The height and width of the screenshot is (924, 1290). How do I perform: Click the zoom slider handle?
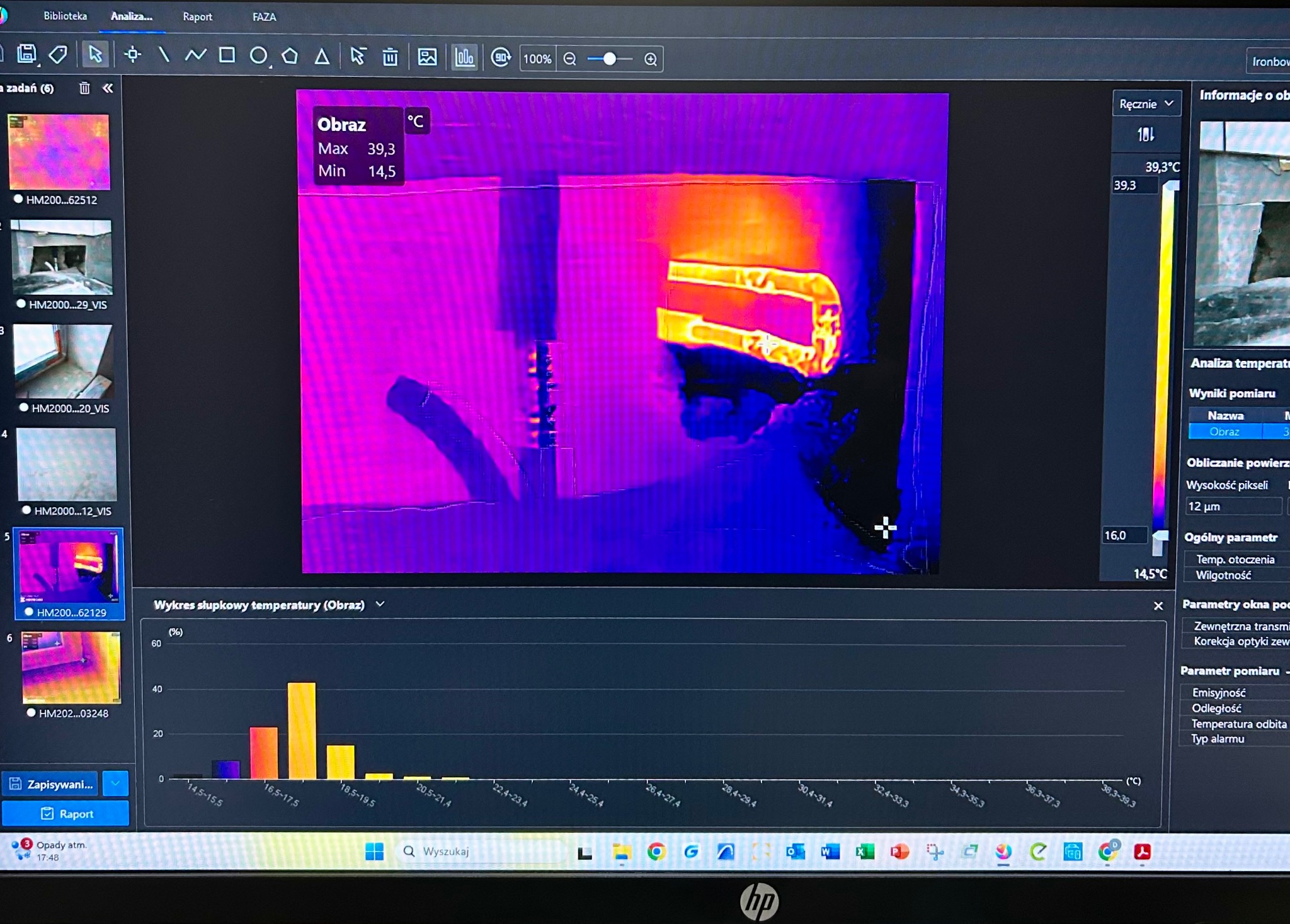[609, 59]
